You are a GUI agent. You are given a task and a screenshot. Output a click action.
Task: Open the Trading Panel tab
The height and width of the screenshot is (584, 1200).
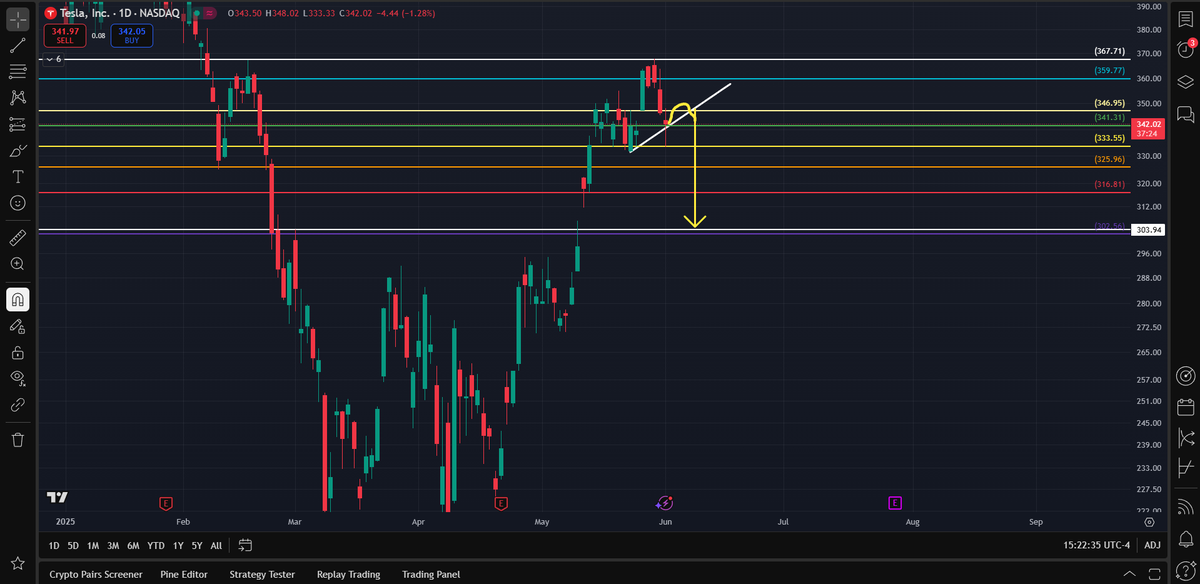pyautogui.click(x=431, y=574)
